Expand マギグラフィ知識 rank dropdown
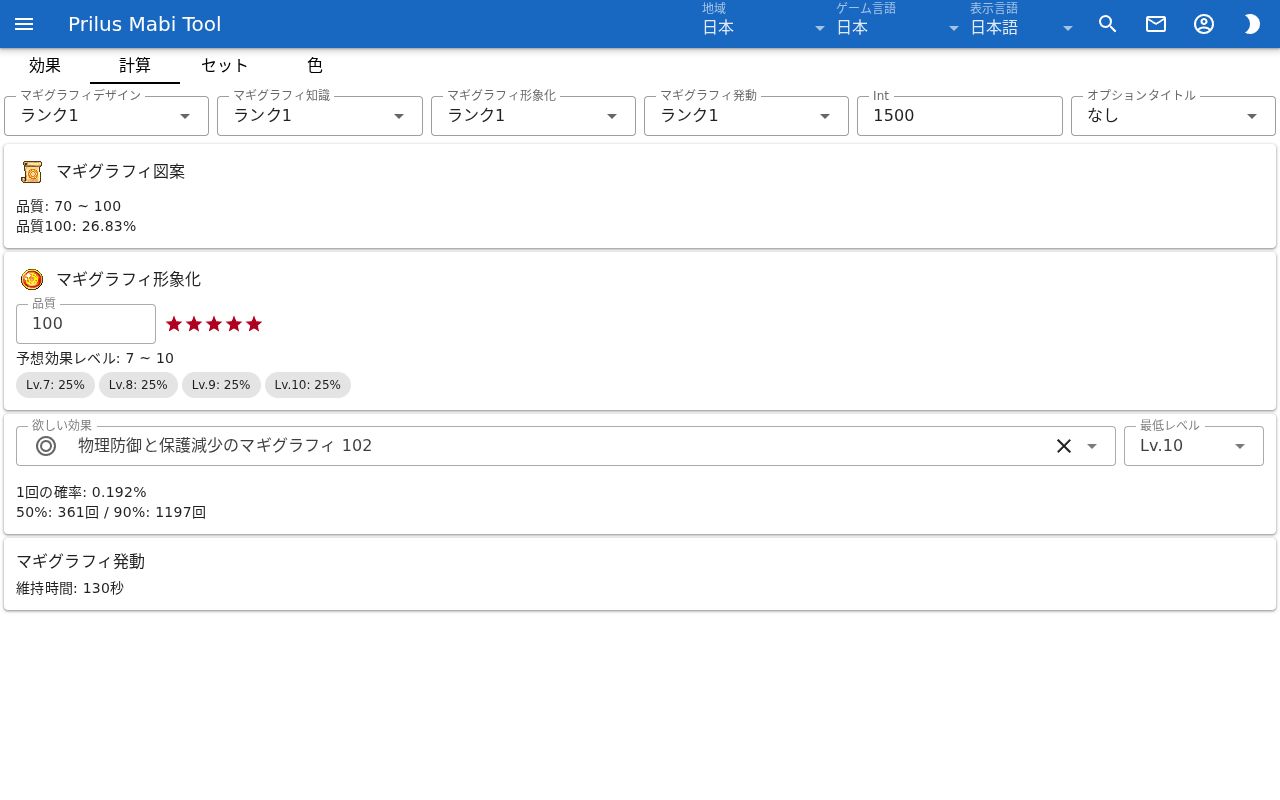The height and width of the screenshot is (800, 1280). 320,116
